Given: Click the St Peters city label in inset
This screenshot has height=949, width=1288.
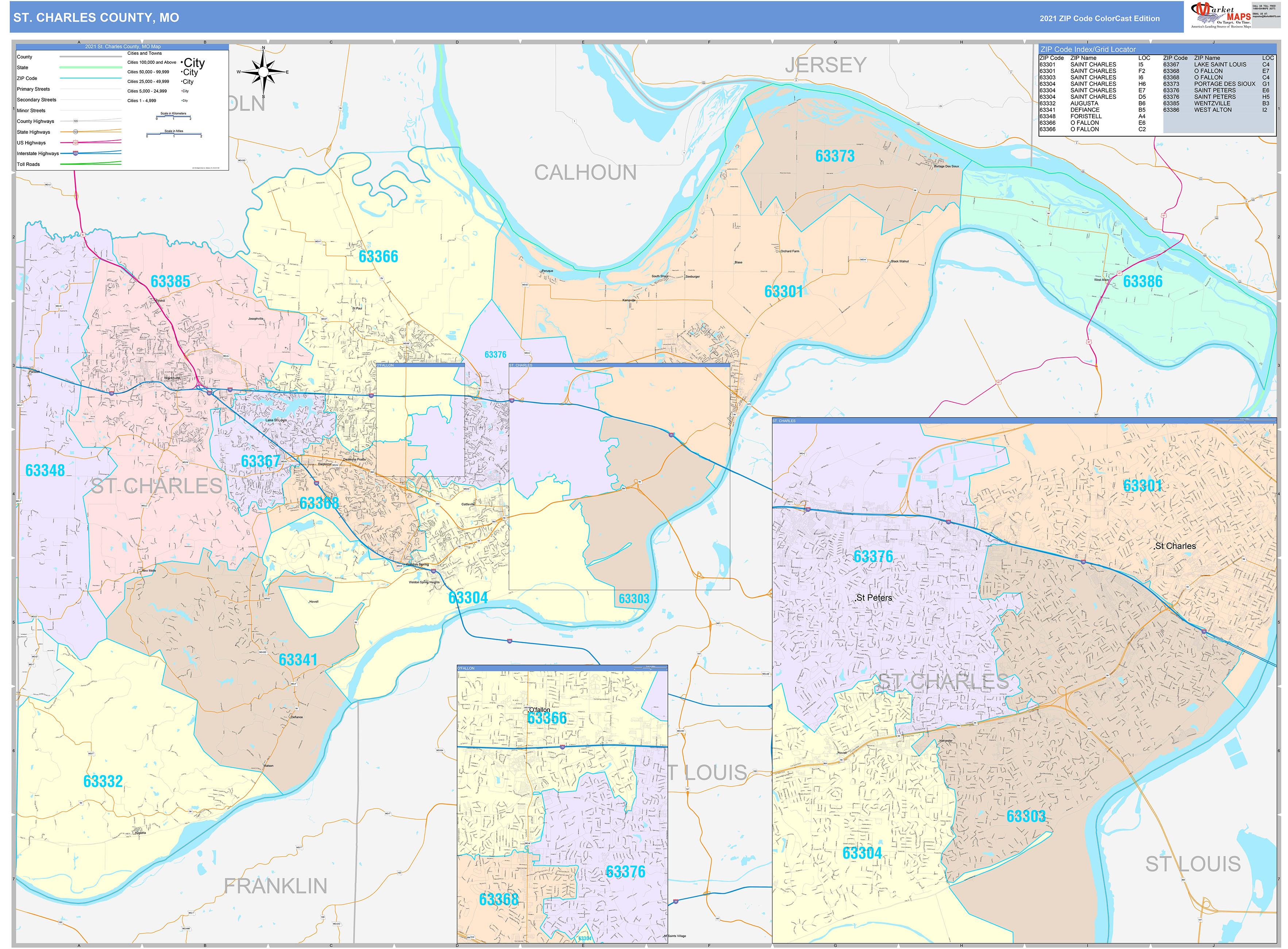Looking at the screenshot, I should coord(874,598).
